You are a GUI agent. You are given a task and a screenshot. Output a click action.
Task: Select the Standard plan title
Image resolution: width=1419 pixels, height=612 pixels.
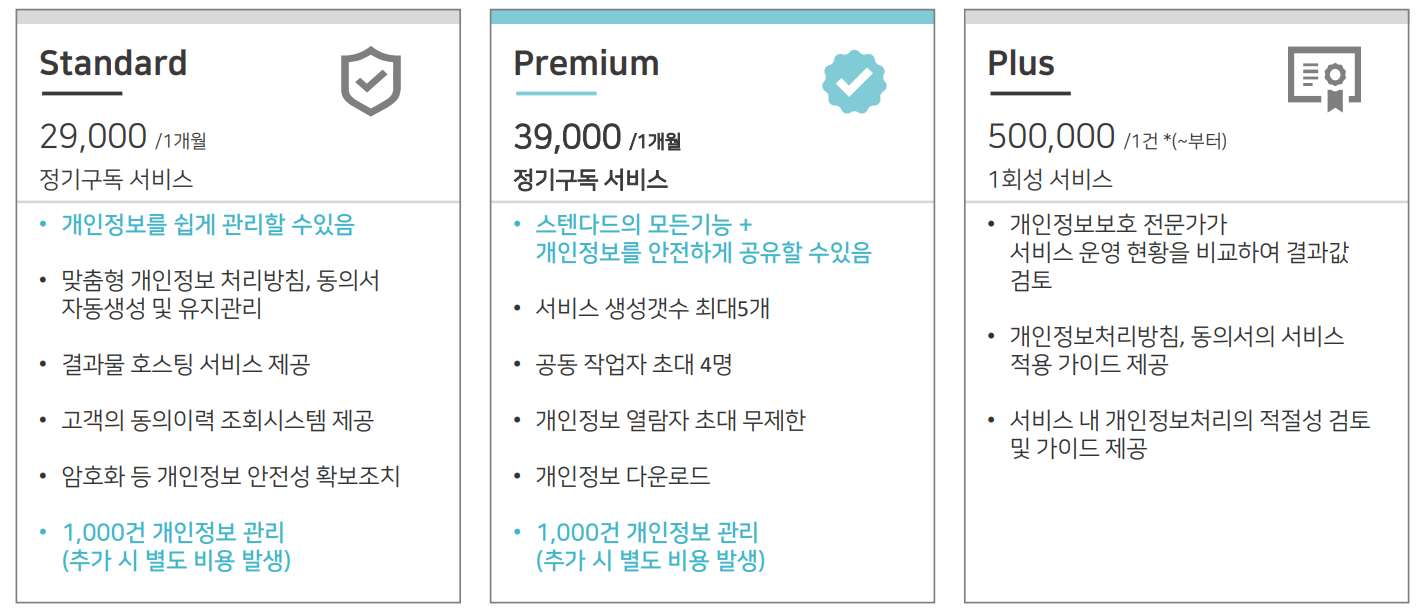(113, 63)
